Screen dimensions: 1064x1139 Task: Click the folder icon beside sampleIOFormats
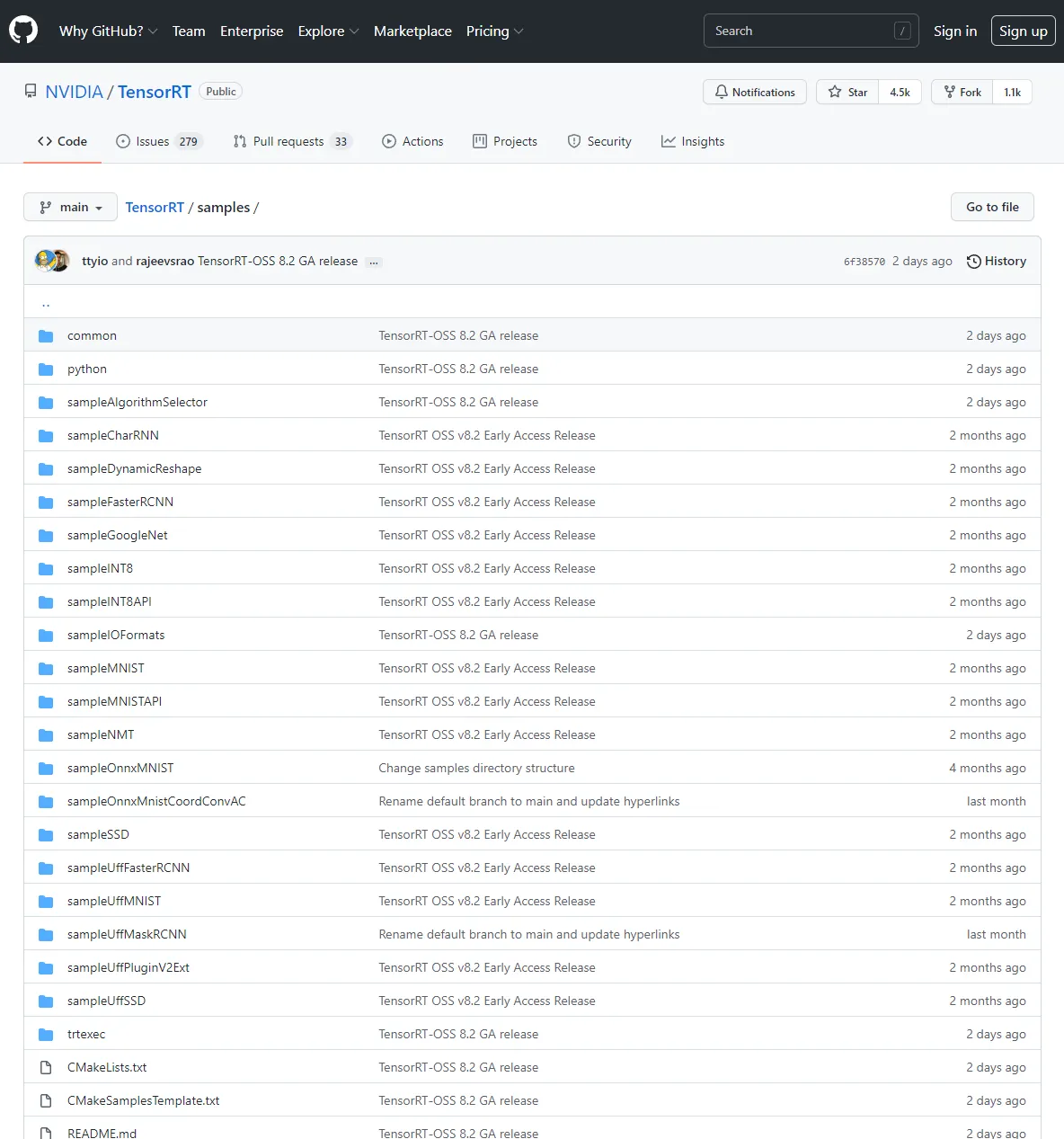coord(46,636)
